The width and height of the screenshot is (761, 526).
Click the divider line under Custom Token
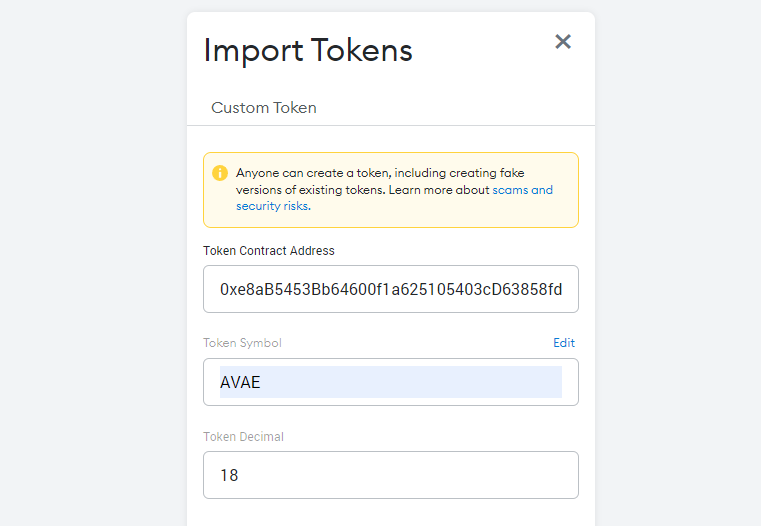pos(391,126)
